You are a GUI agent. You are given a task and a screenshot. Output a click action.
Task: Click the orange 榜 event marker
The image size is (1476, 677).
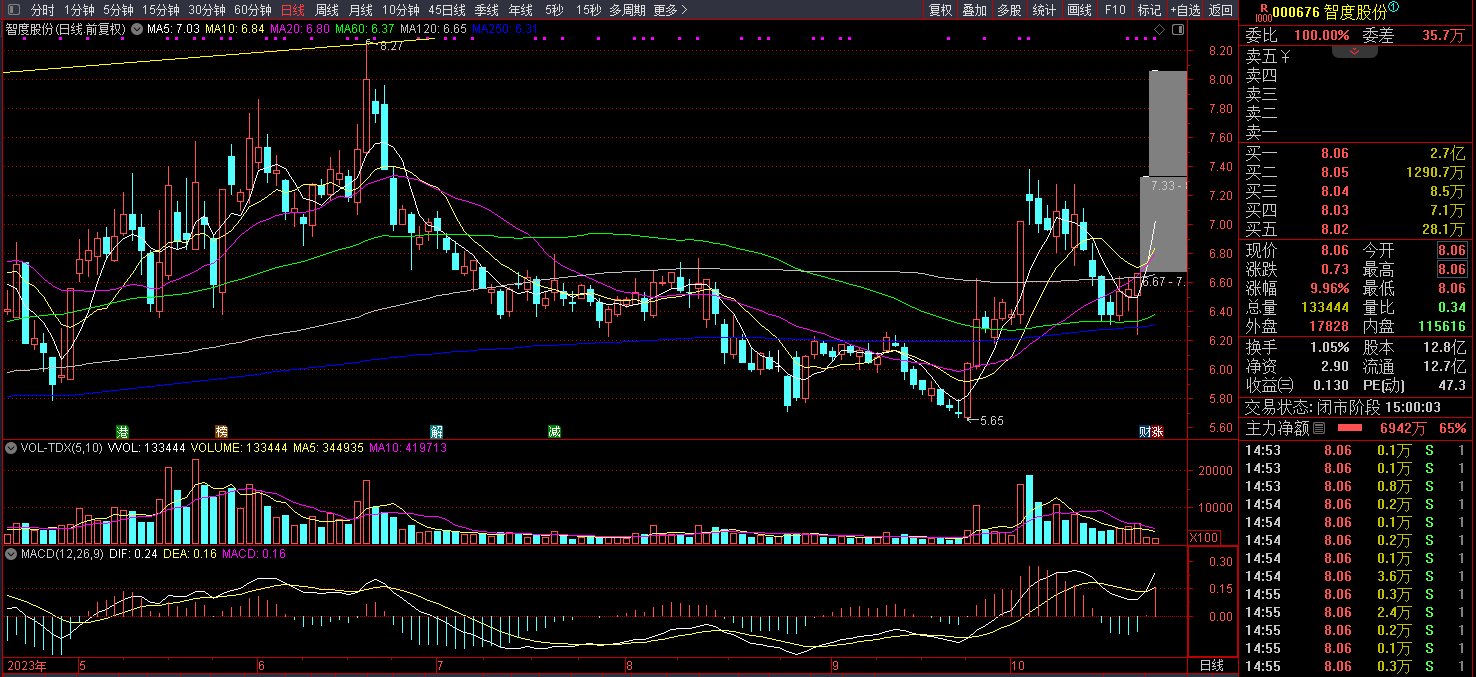pos(221,432)
